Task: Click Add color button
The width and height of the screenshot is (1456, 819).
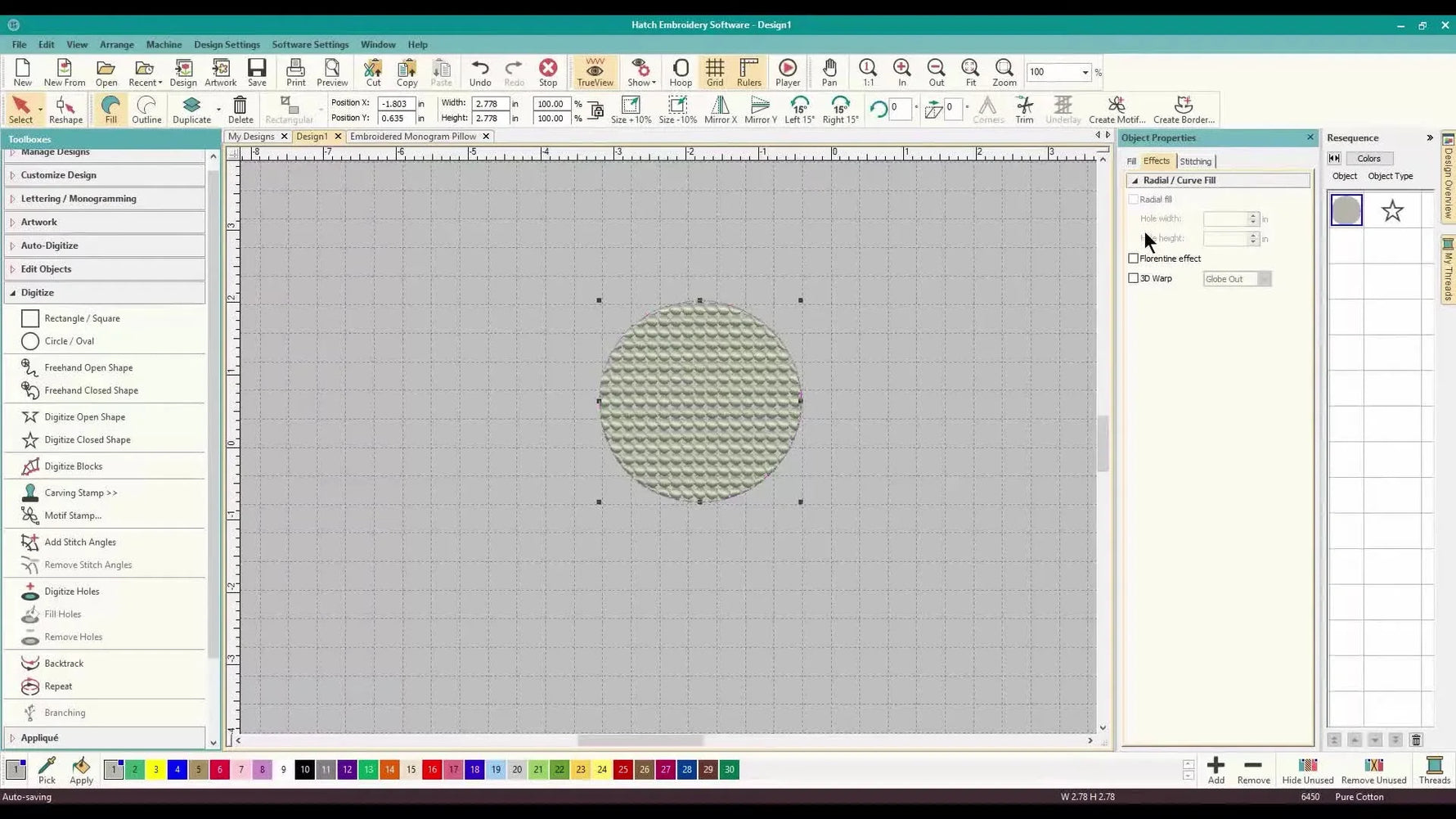Action: [x=1216, y=771]
